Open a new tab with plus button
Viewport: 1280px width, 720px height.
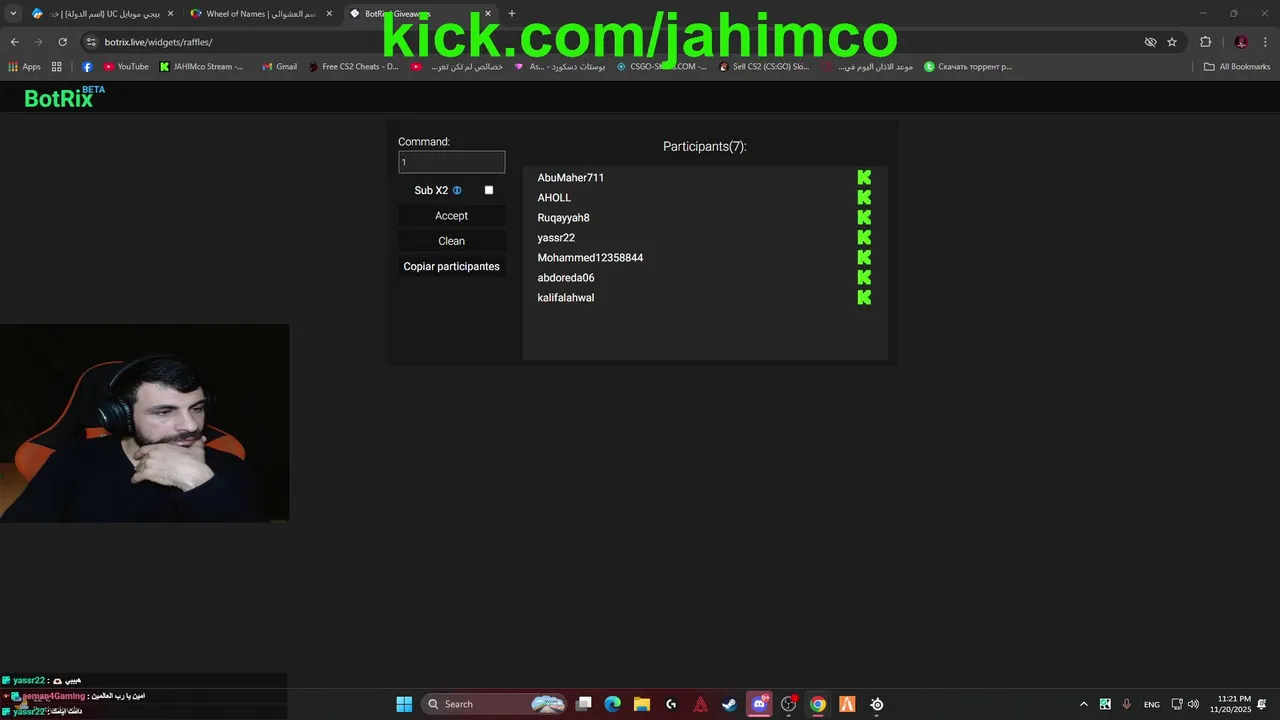[512, 14]
